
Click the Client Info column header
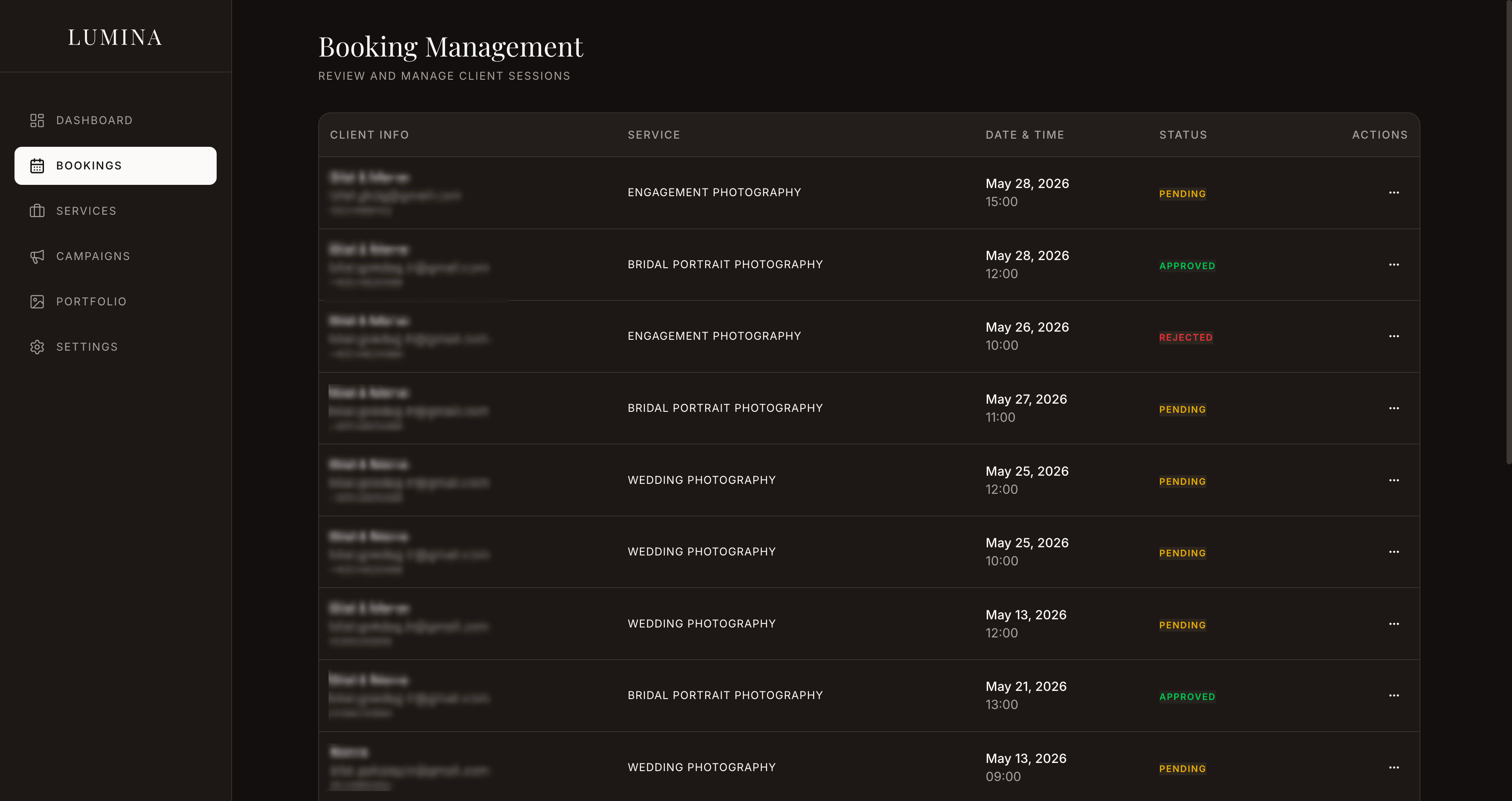point(369,135)
